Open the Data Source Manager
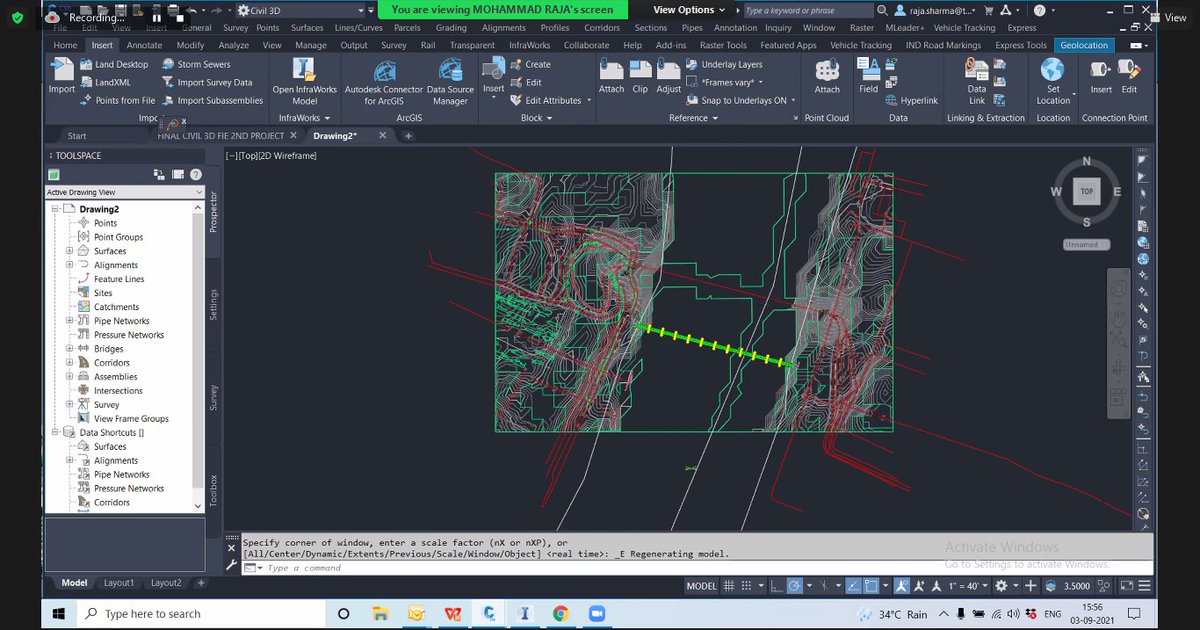The image size is (1200, 630). [450, 85]
